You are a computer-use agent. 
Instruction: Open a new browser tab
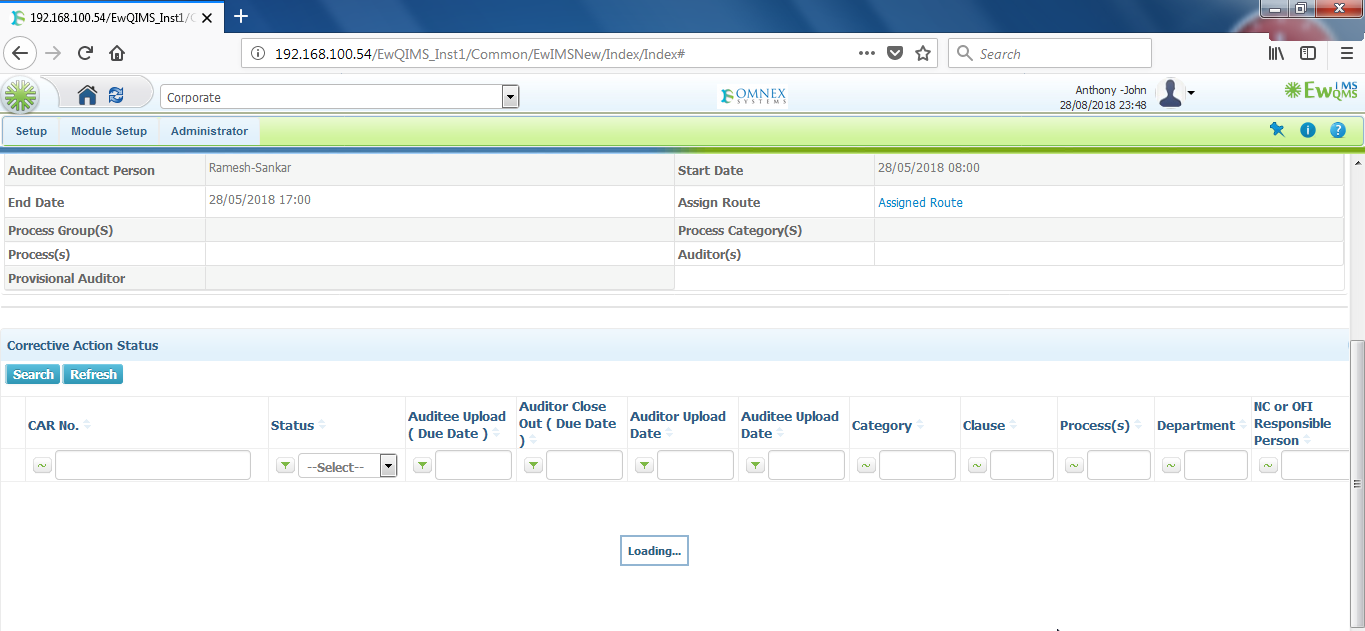240,16
